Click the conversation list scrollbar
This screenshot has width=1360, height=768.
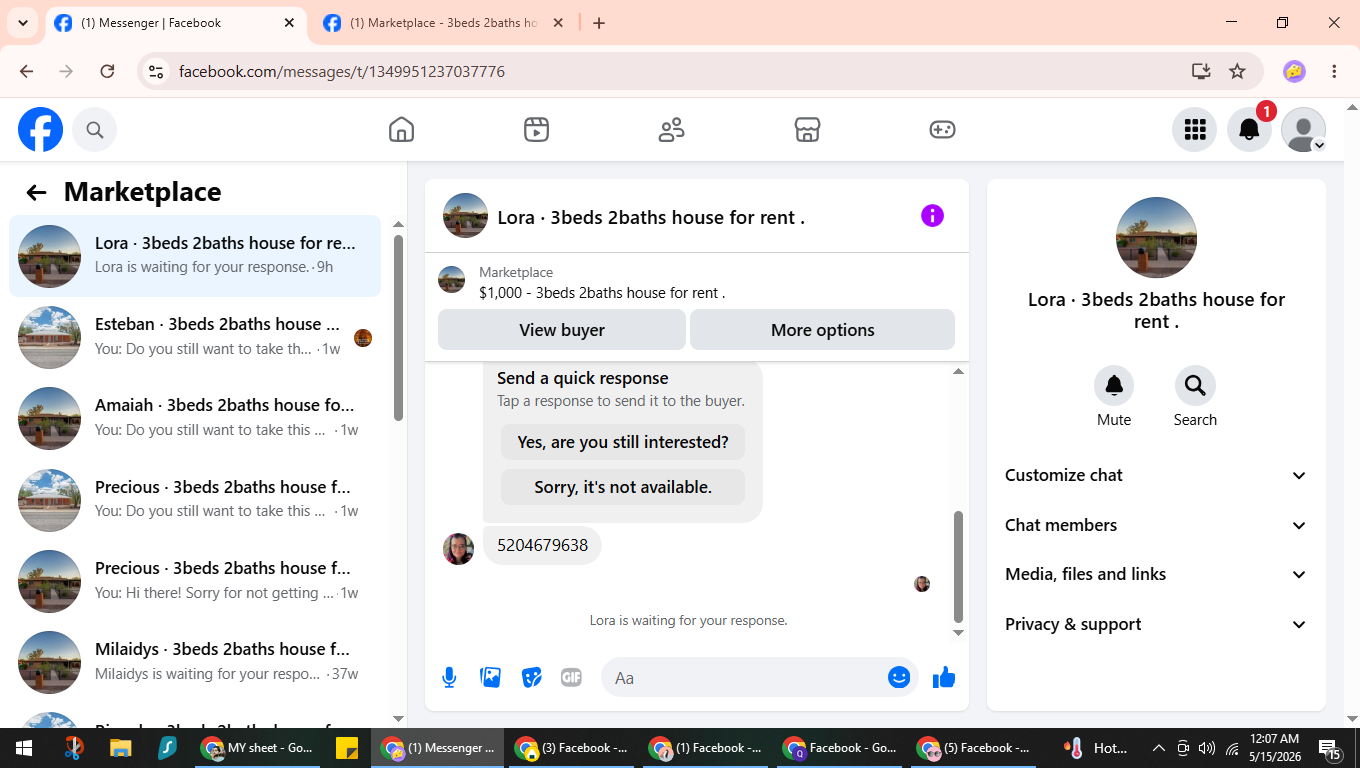(x=398, y=327)
